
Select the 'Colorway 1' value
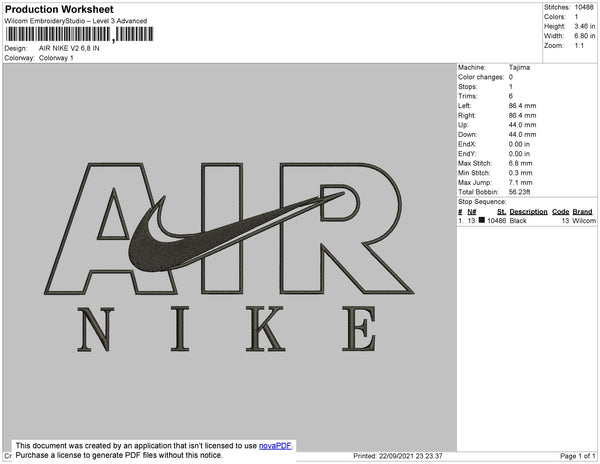pos(56,58)
